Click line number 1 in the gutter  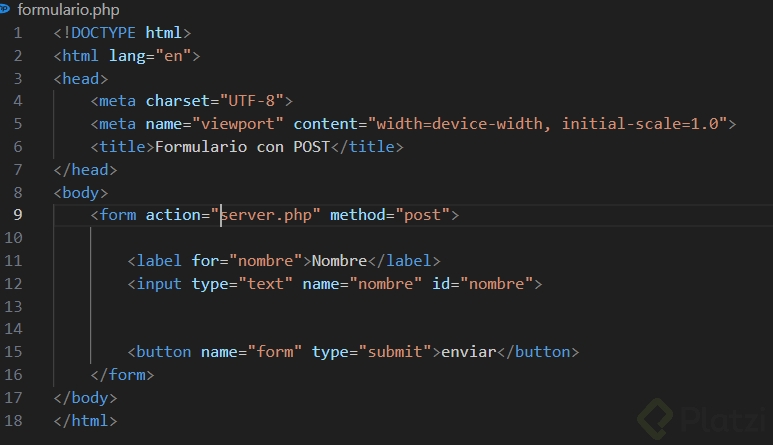coord(17,33)
